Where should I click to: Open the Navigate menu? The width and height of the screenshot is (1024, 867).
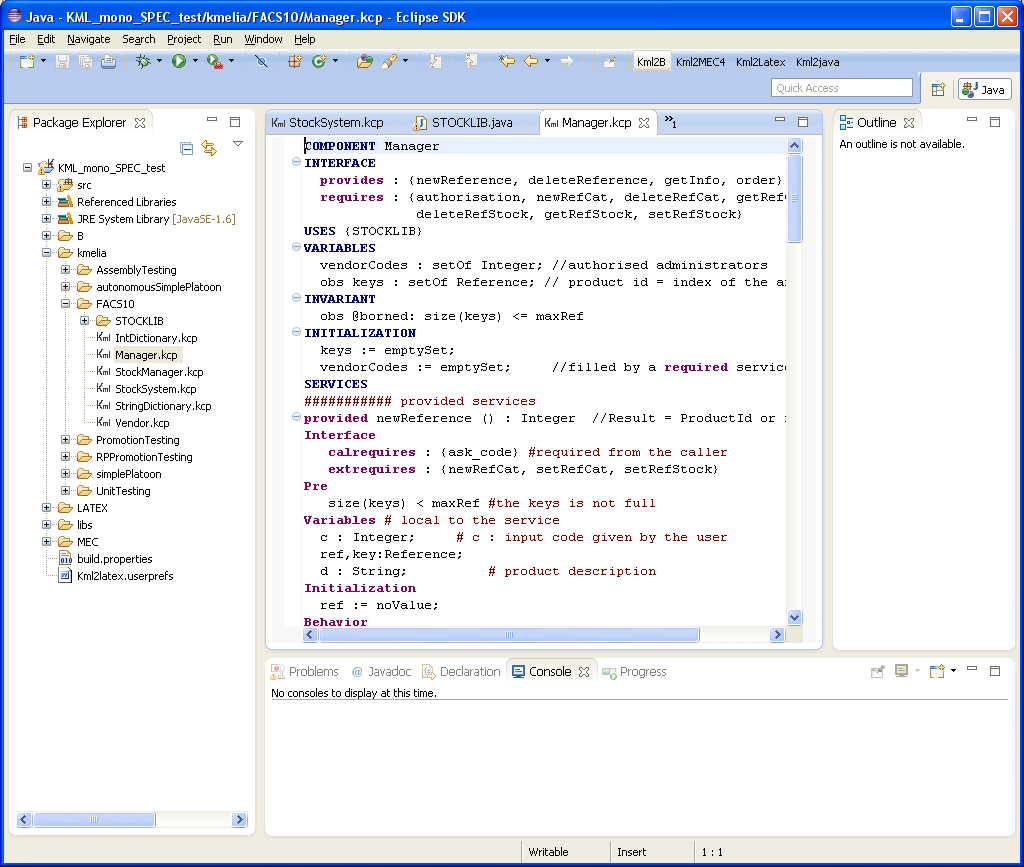click(89, 39)
